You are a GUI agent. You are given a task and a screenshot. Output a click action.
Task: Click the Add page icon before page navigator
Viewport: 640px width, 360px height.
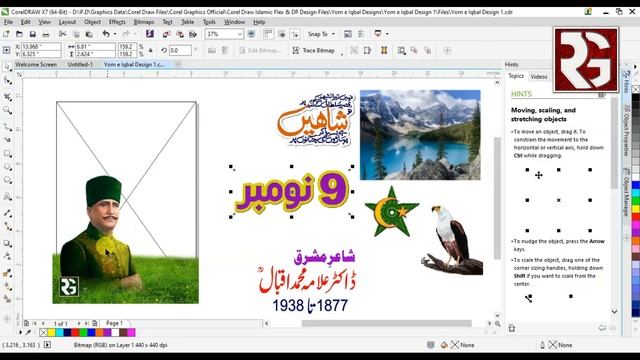click(26, 323)
